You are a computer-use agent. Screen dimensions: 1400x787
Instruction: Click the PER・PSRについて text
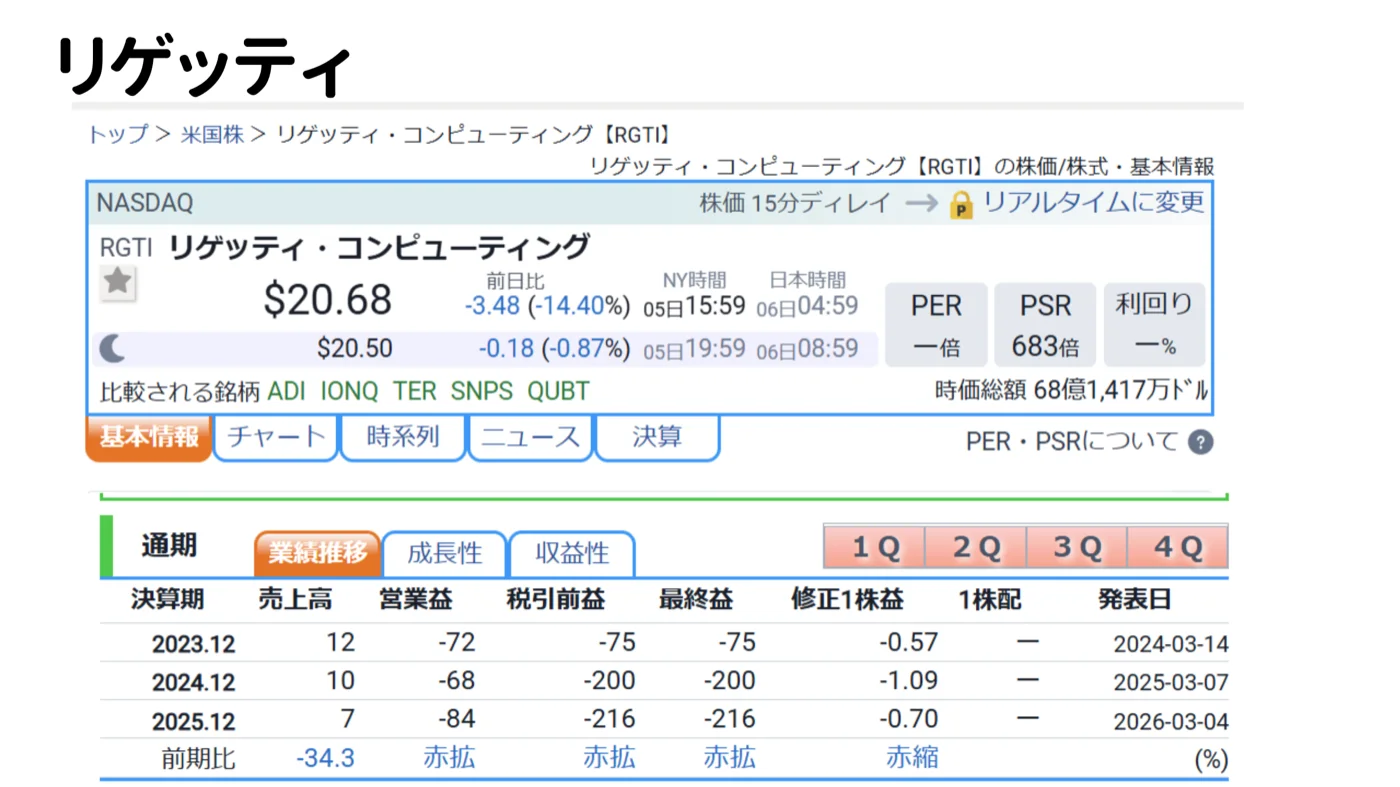(x=1072, y=442)
